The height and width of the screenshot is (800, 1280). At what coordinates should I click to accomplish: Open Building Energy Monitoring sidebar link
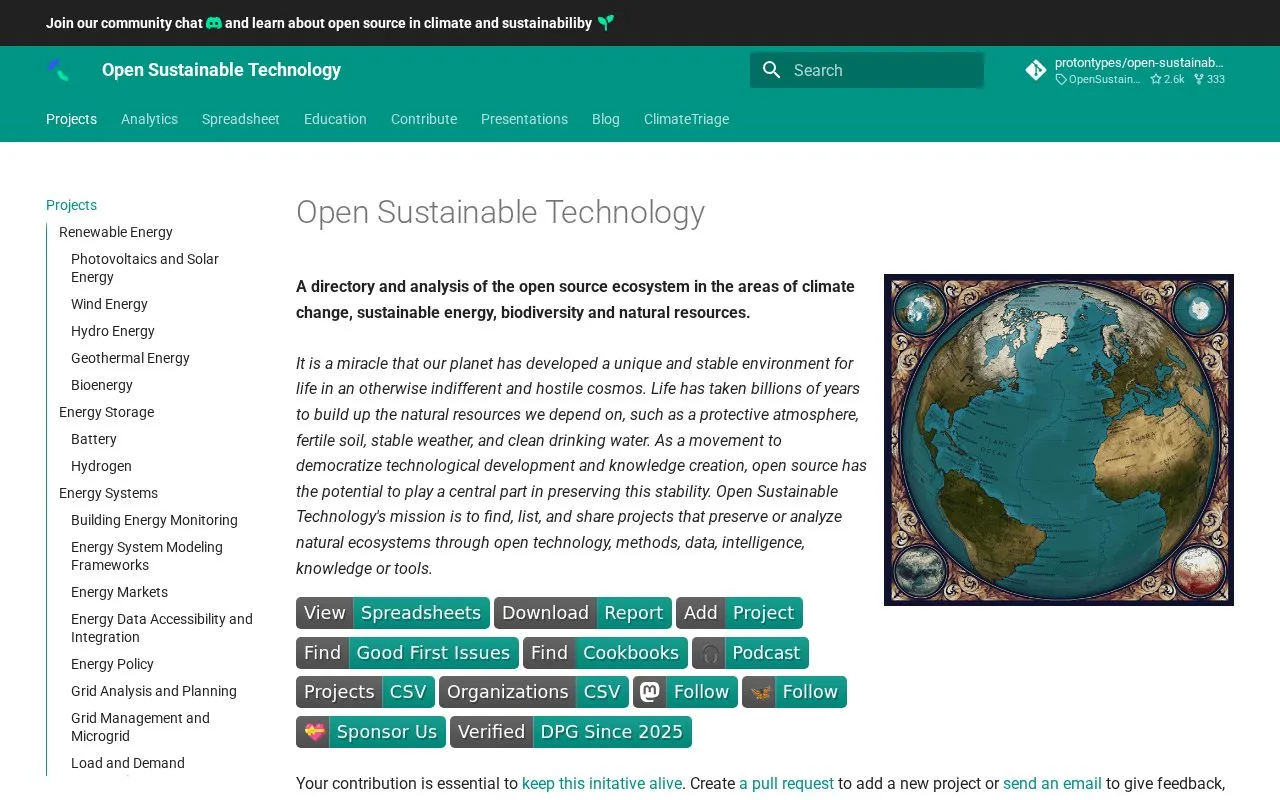point(154,520)
